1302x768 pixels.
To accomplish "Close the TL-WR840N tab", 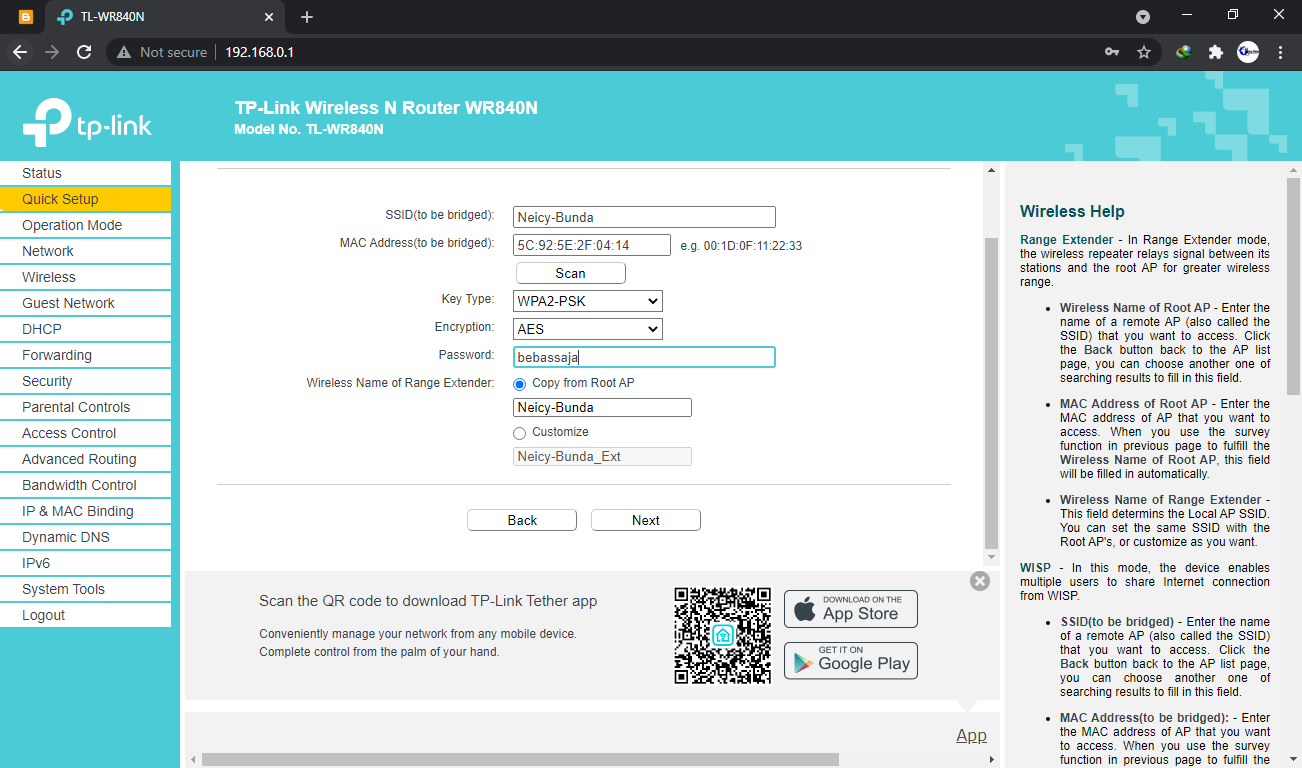I will 269,17.
